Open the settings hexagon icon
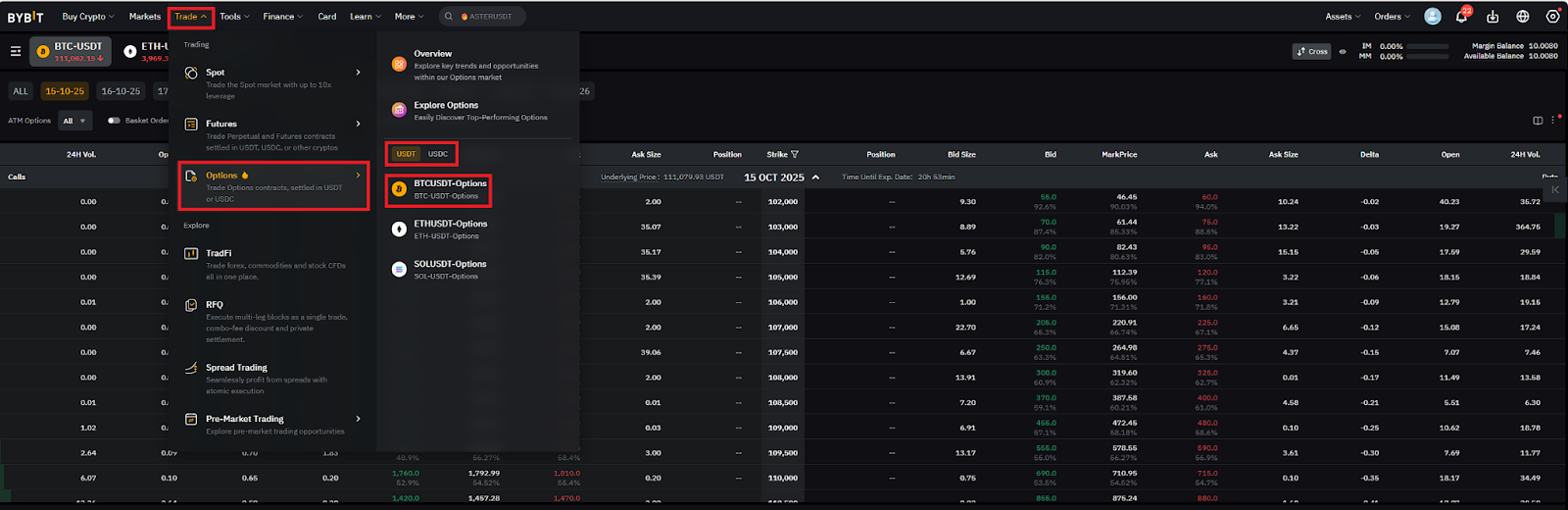Viewport: 1568px width, 510px height. point(1552,17)
